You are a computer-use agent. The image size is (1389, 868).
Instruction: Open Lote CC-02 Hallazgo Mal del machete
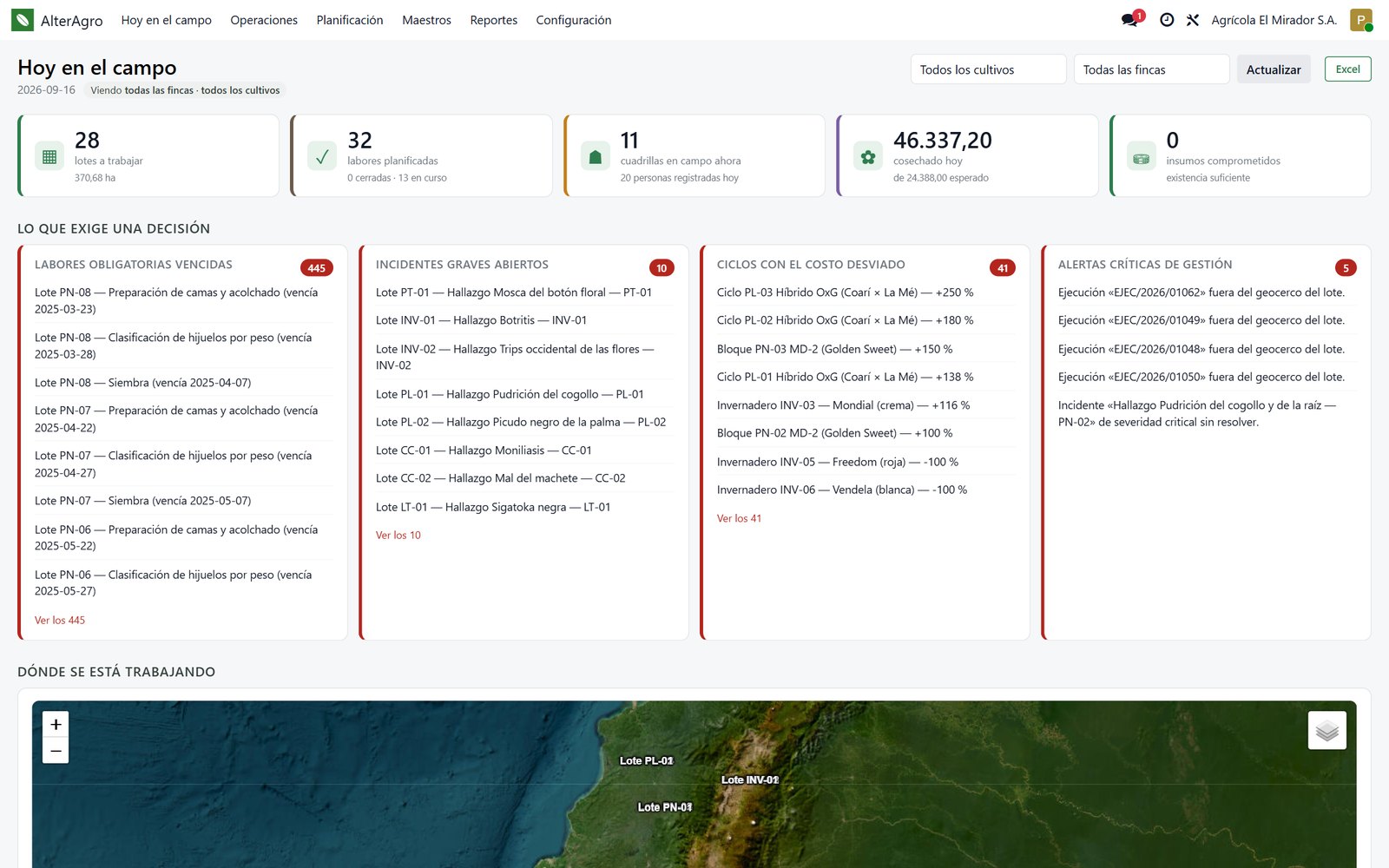click(x=524, y=478)
